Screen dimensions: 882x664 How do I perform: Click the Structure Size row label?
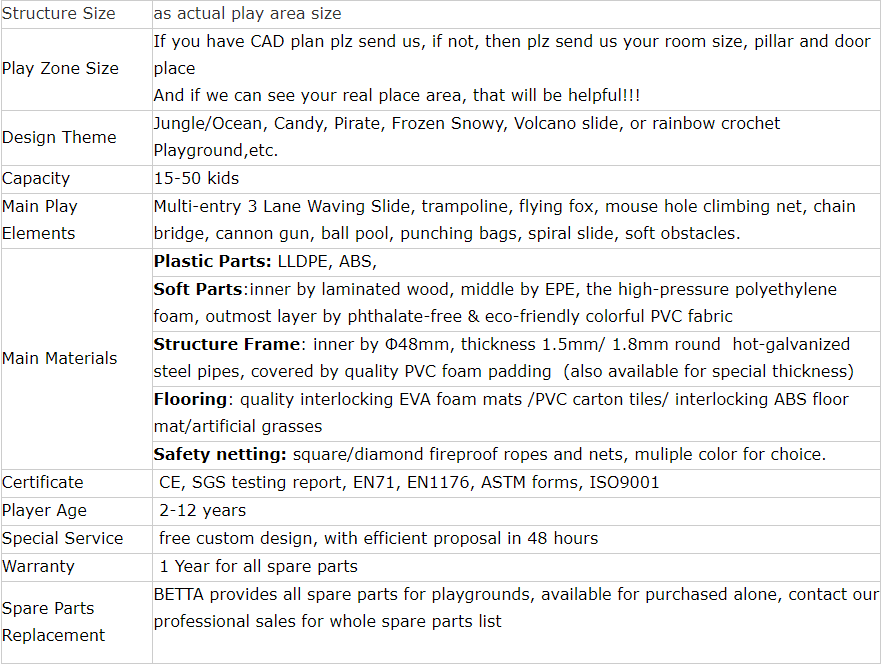58,14
